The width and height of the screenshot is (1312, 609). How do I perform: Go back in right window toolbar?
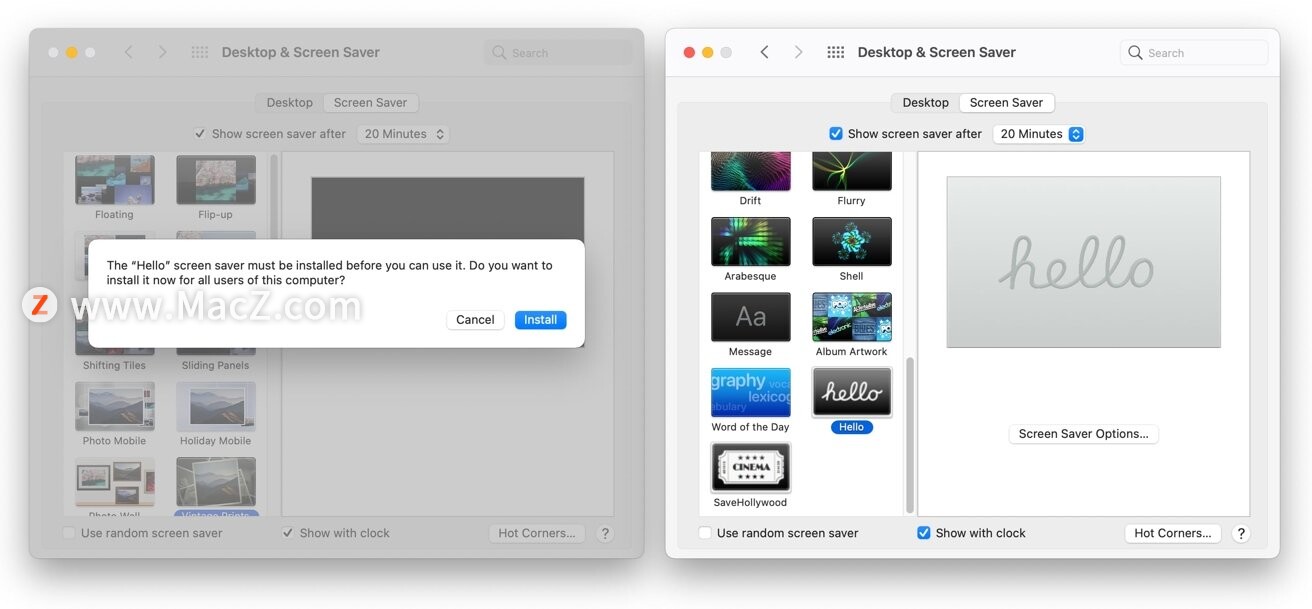click(x=764, y=52)
